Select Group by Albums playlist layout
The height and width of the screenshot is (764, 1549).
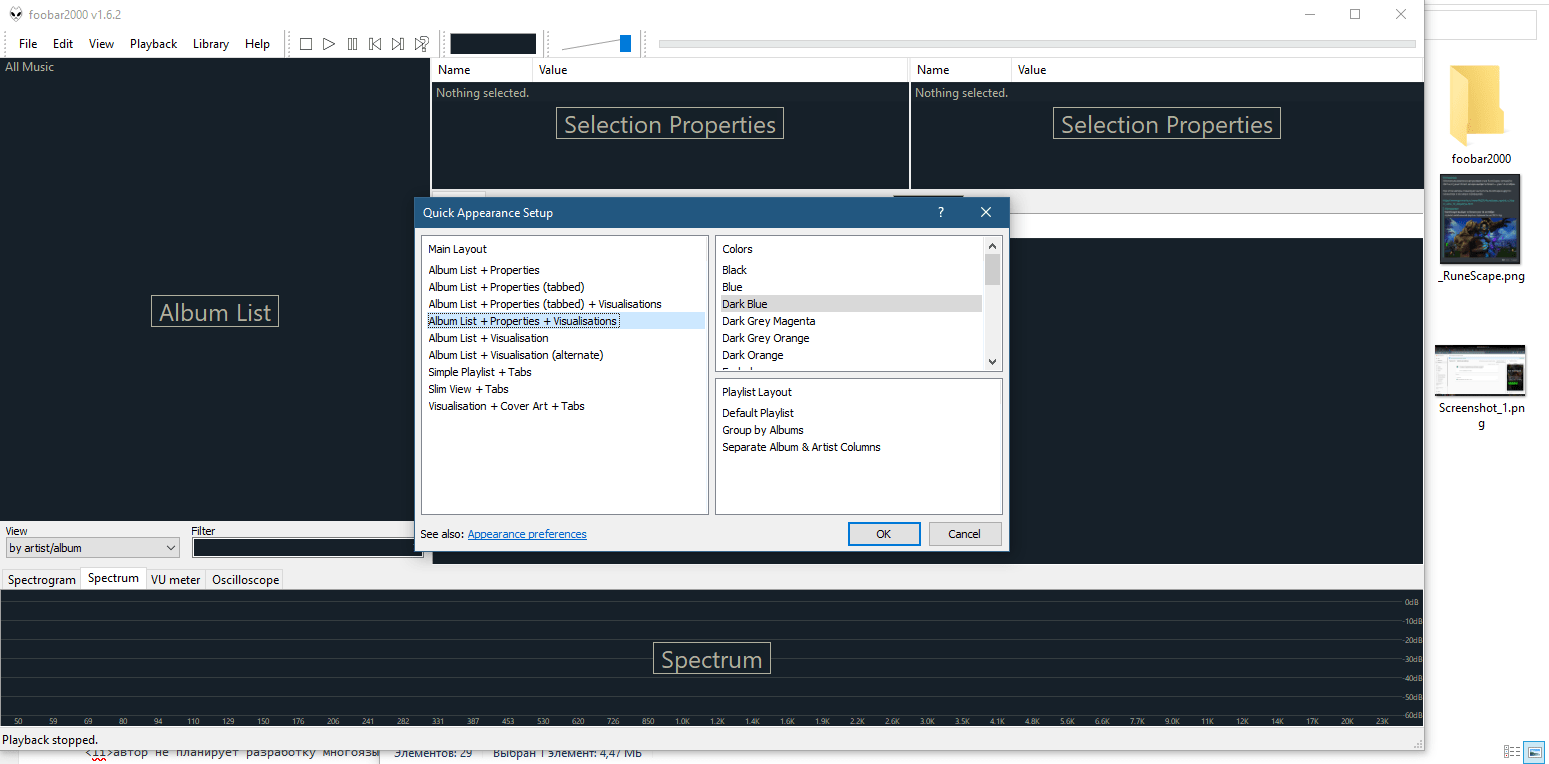tap(763, 430)
